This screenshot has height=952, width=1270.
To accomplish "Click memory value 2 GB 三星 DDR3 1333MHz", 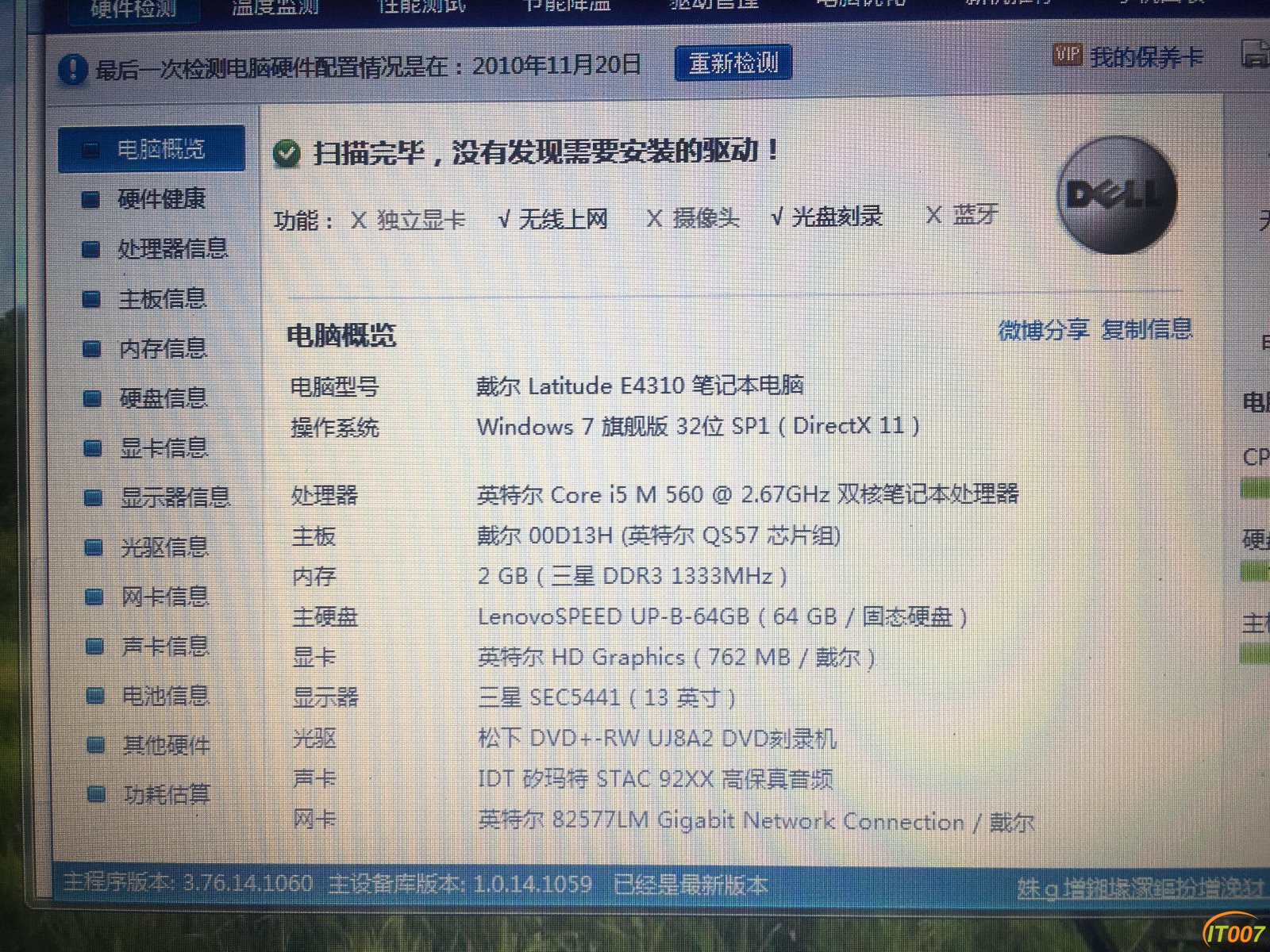I will (633, 576).
